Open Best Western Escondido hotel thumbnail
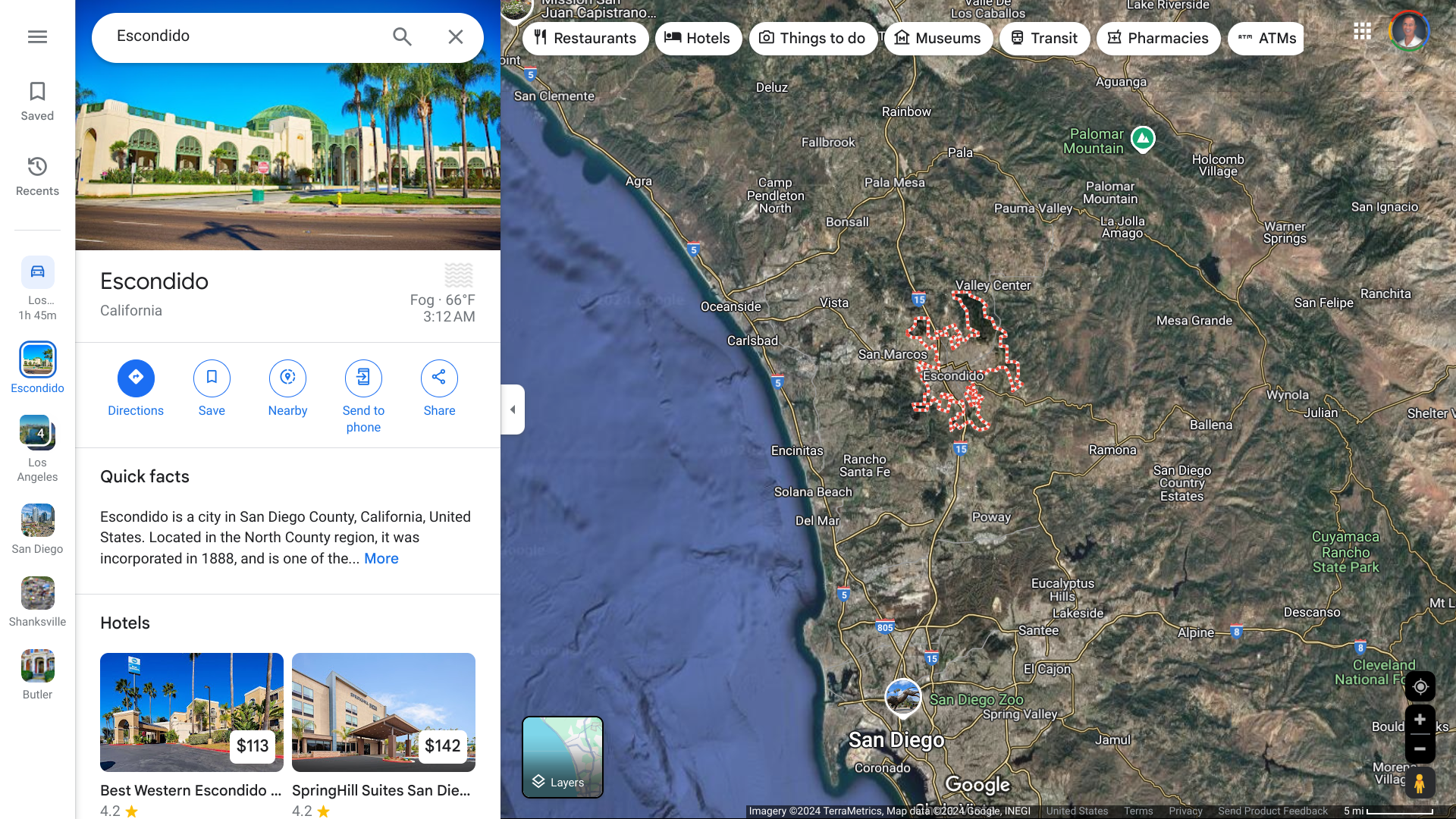Viewport: 1456px width, 819px height. click(x=192, y=712)
